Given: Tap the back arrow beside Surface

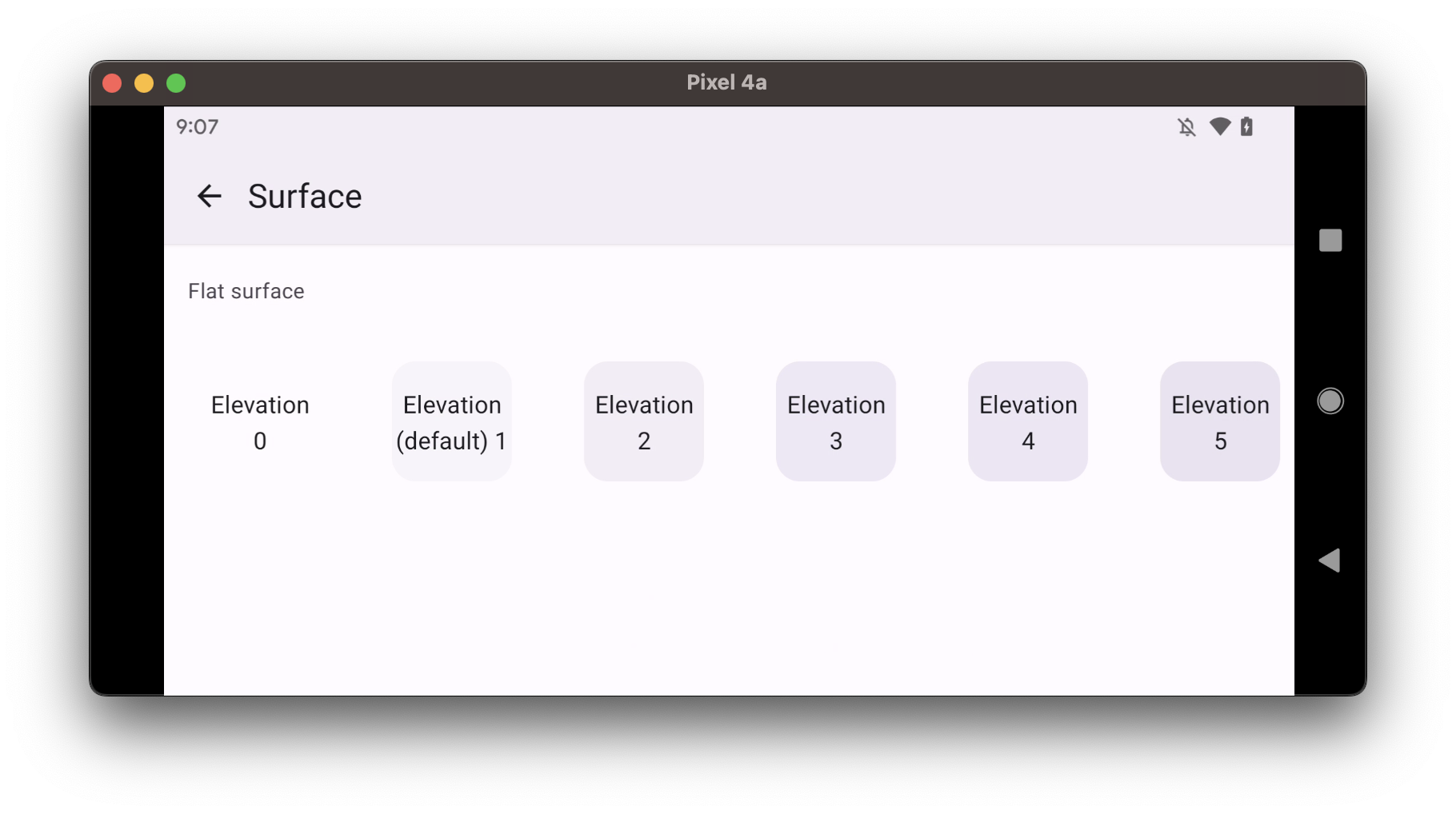Looking at the screenshot, I should (209, 196).
